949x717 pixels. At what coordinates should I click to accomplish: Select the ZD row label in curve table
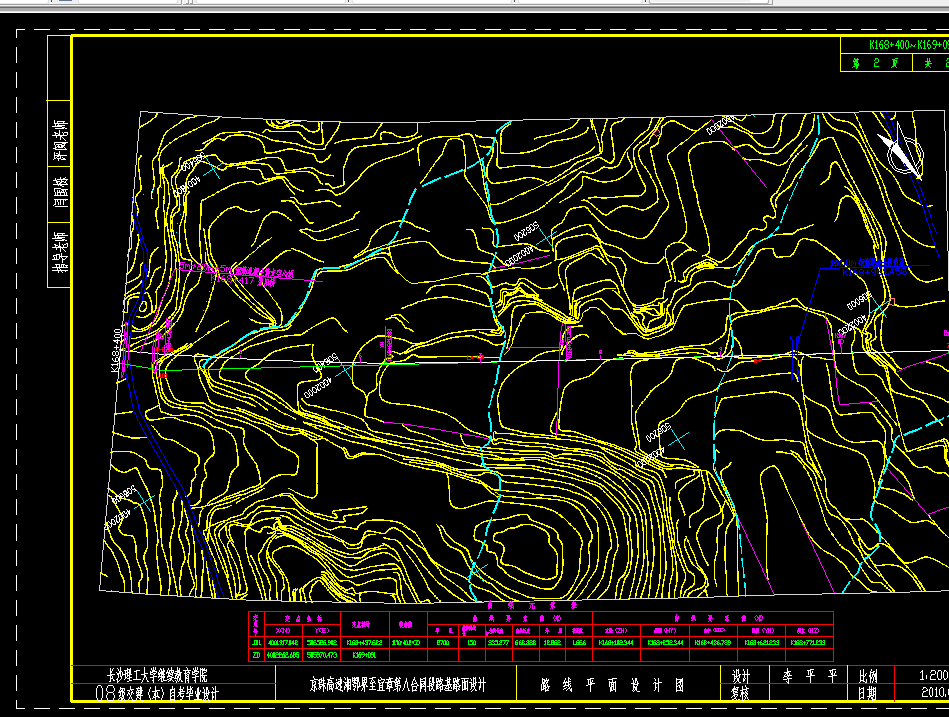[x=256, y=655]
